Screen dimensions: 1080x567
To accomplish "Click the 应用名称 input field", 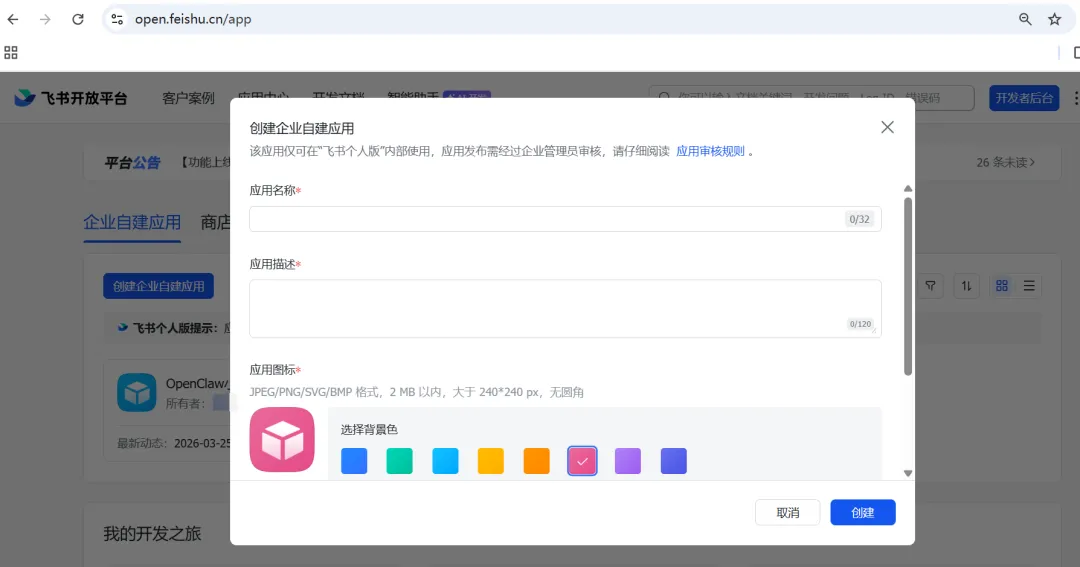I will pos(565,219).
